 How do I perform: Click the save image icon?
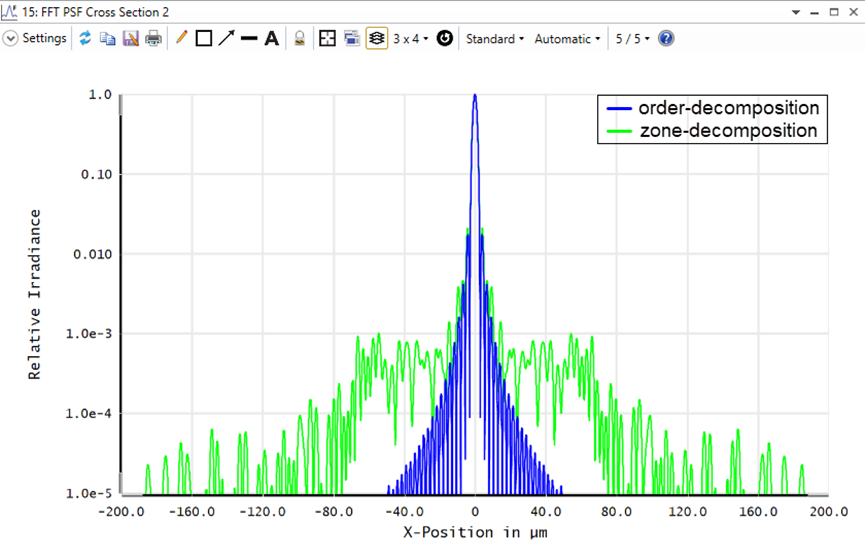[x=130, y=39]
